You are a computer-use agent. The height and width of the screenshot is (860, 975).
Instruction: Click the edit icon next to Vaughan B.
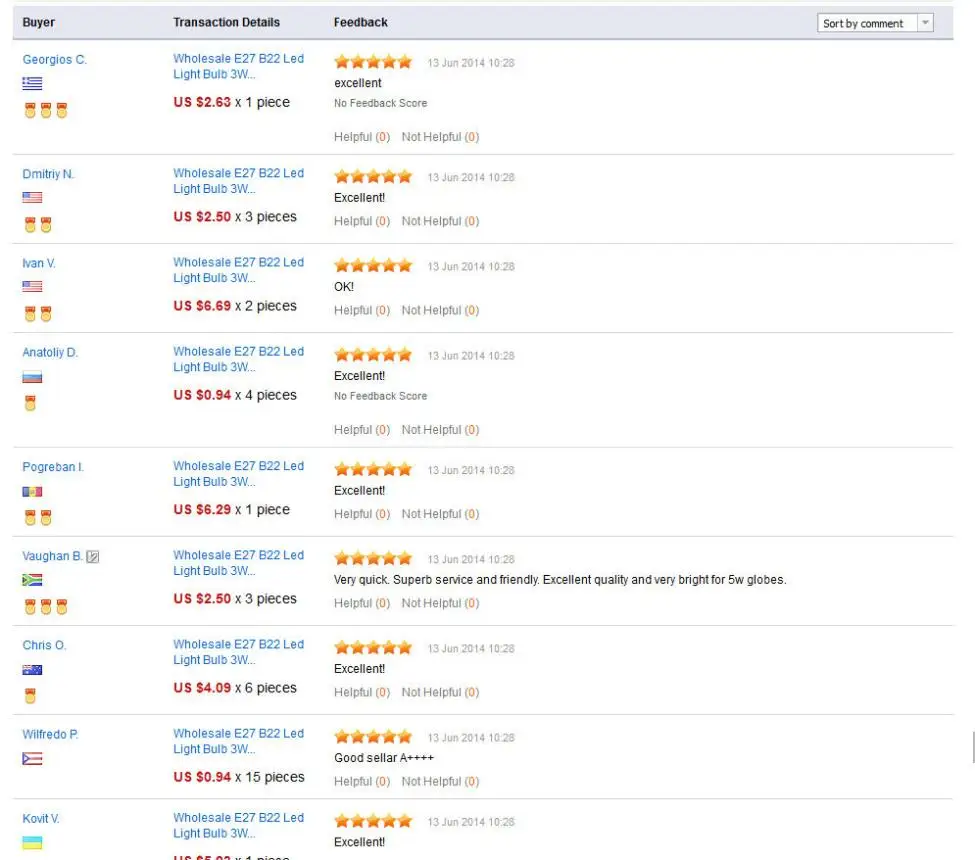(93, 557)
